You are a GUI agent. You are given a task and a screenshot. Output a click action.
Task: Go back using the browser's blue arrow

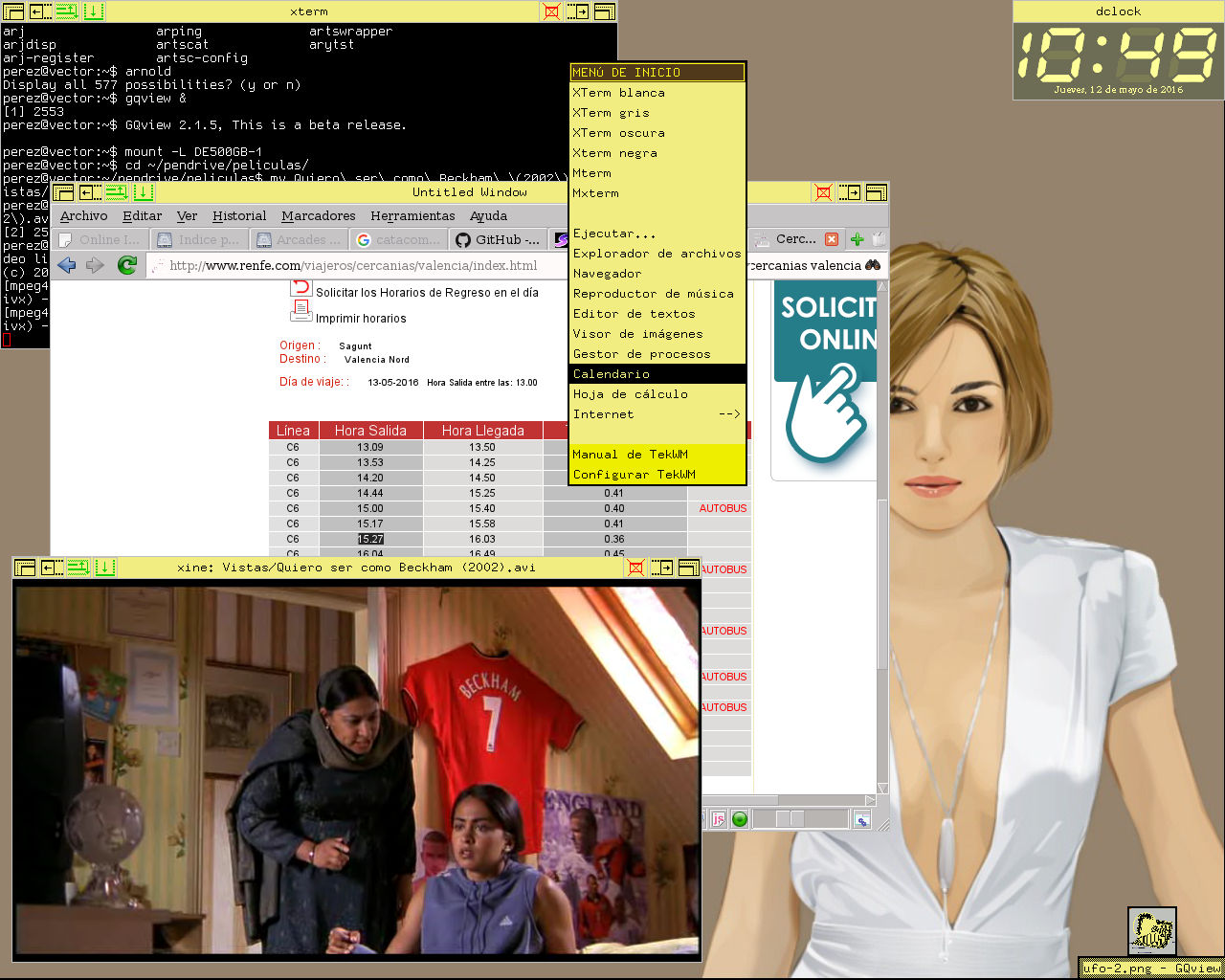coord(66,265)
